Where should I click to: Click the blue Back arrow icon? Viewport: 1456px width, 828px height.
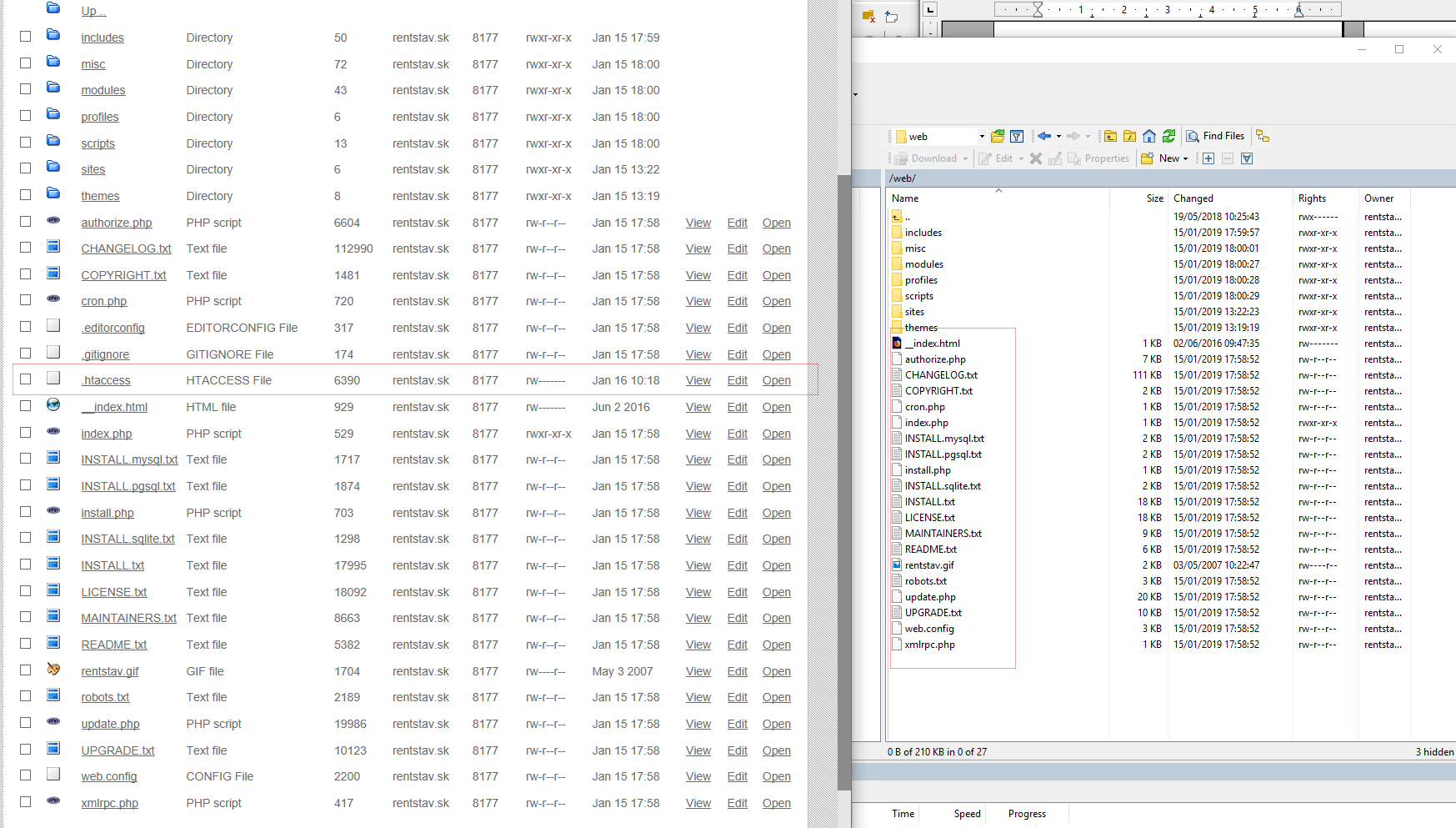(1043, 136)
